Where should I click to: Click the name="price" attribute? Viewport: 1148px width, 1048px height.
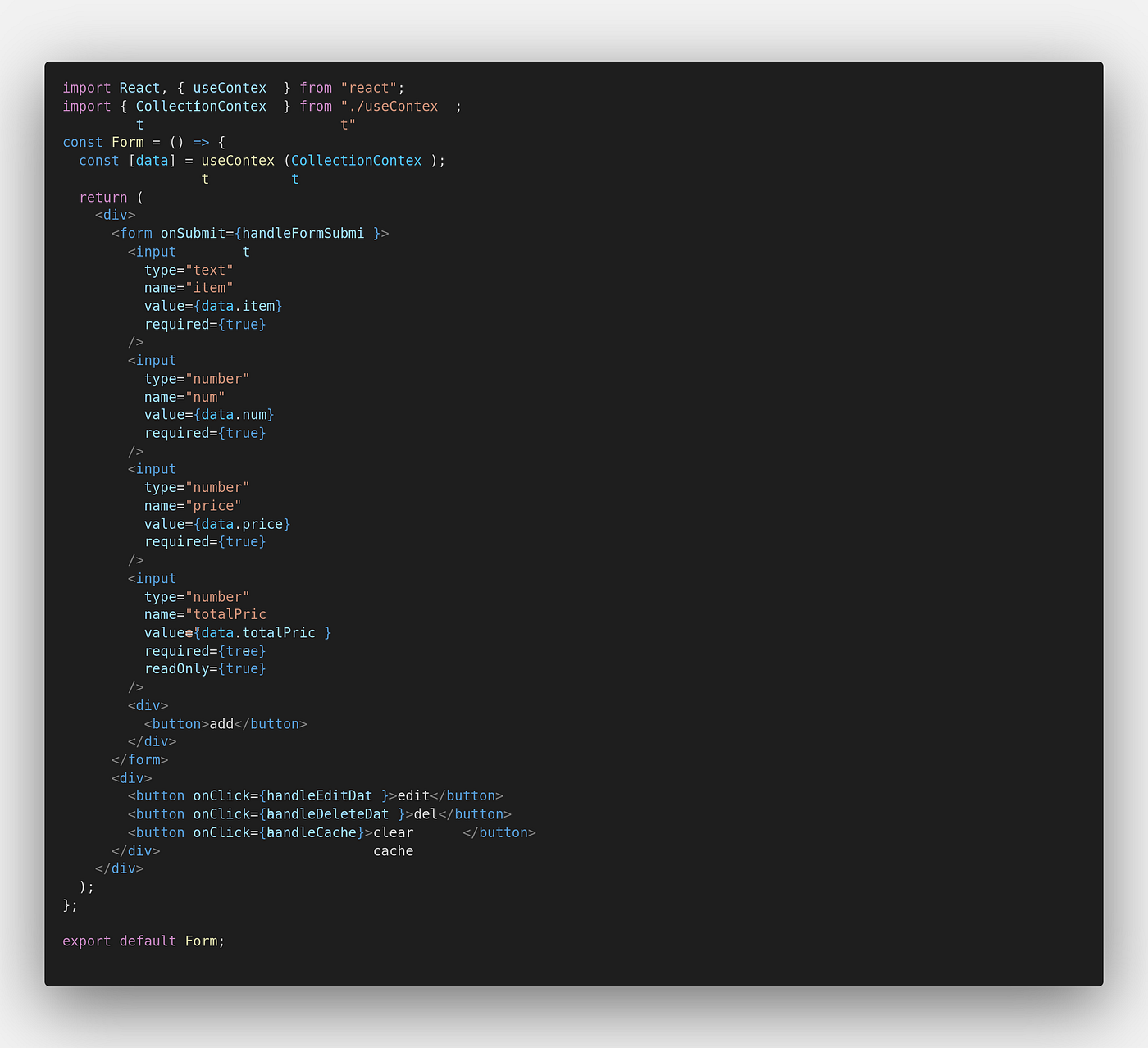point(192,506)
